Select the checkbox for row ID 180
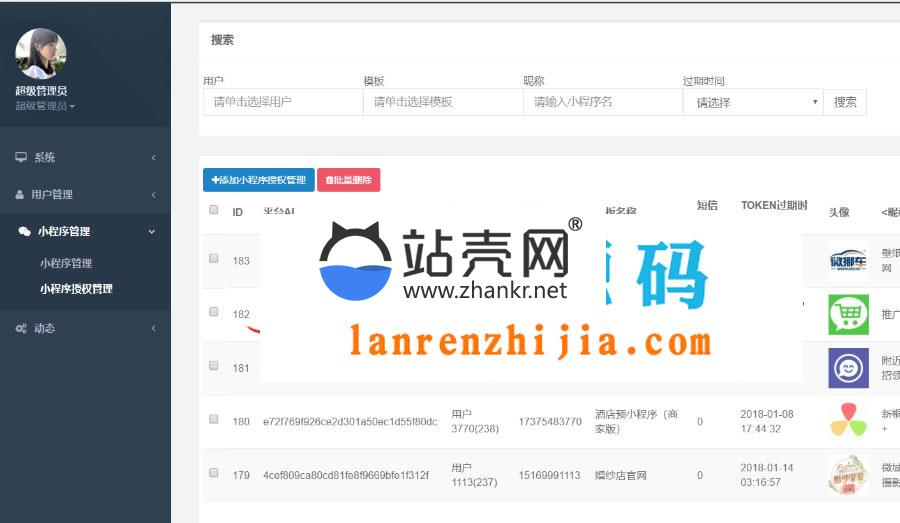This screenshot has height=523, width=900. (214, 420)
